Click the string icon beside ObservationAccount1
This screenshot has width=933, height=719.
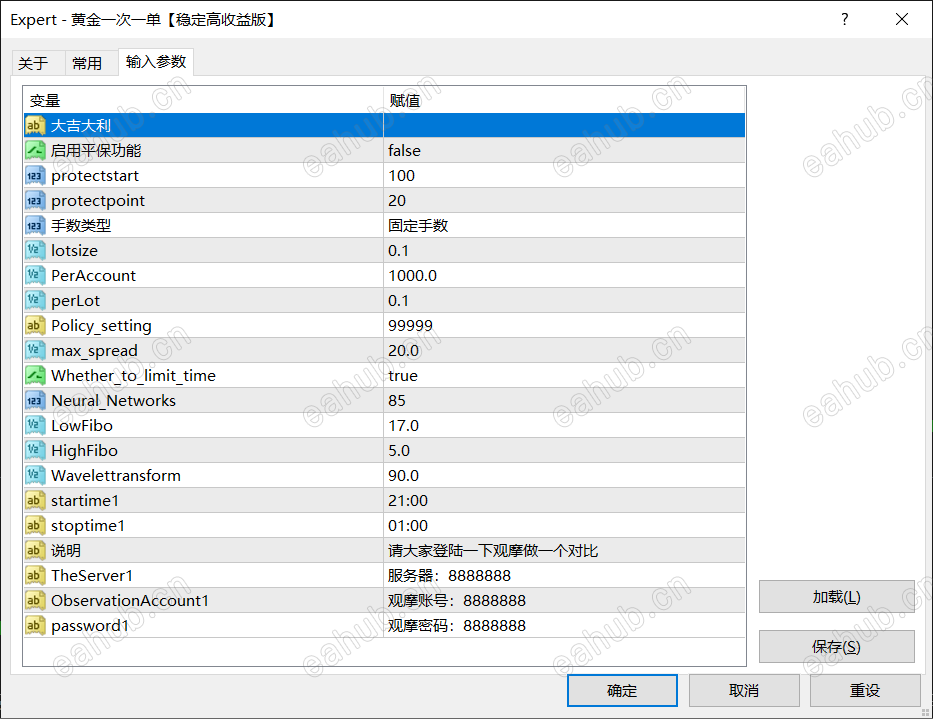click(x=35, y=601)
